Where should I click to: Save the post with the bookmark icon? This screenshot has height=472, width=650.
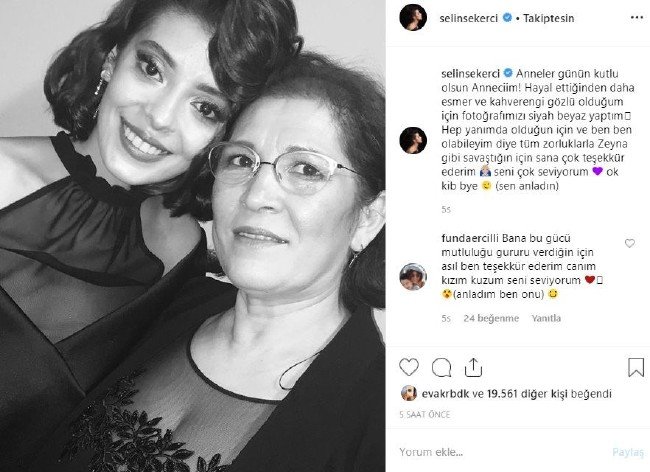(x=635, y=367)
